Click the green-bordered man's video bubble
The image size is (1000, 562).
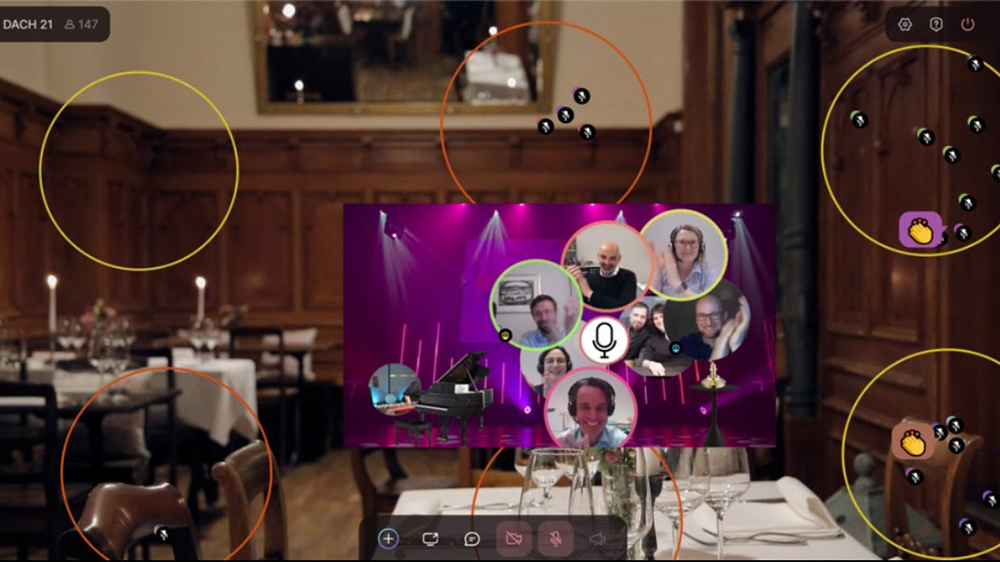pyautogui.click(x=535, y=305)
